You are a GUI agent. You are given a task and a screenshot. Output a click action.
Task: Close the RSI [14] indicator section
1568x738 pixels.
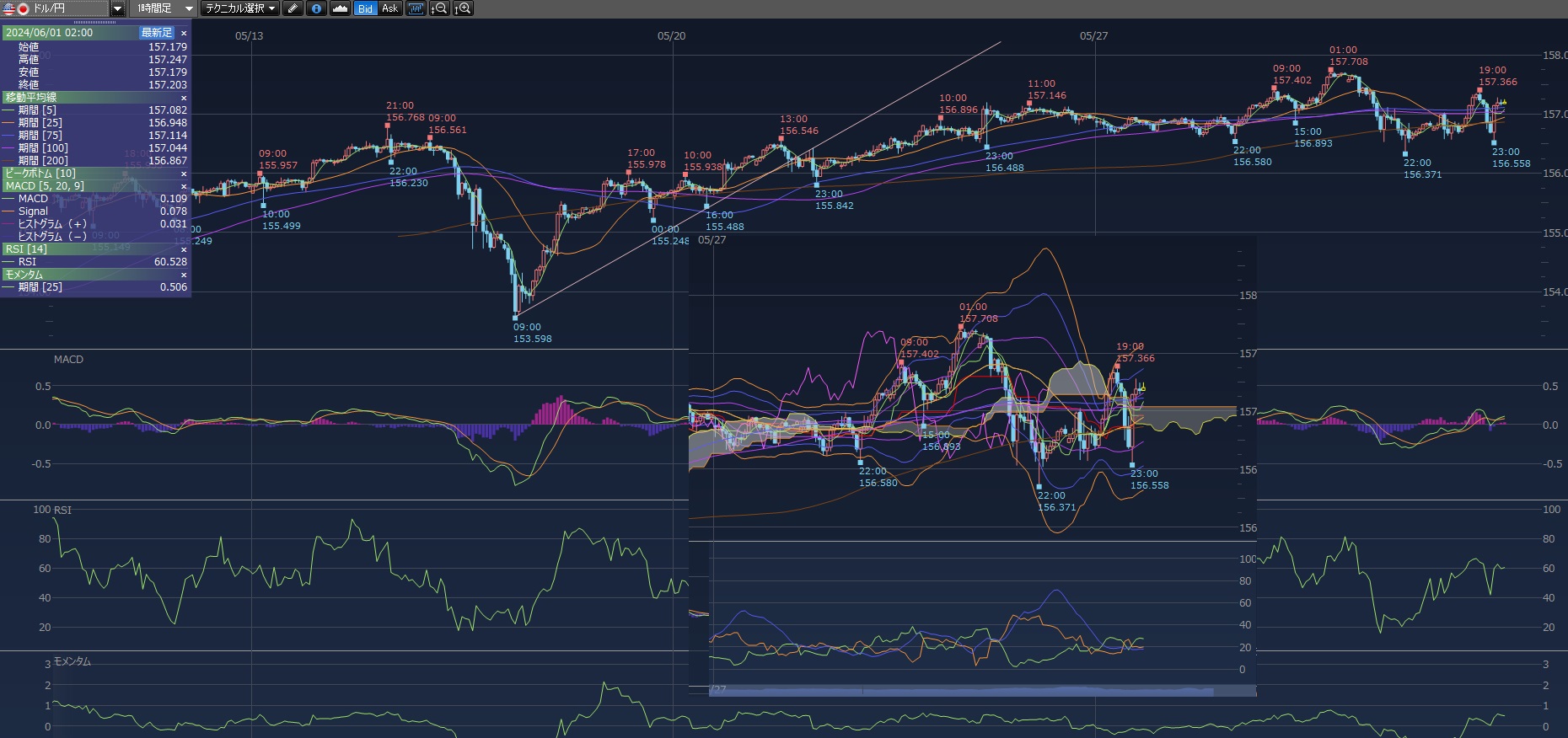pyautogui.click(x=184, y=249)
